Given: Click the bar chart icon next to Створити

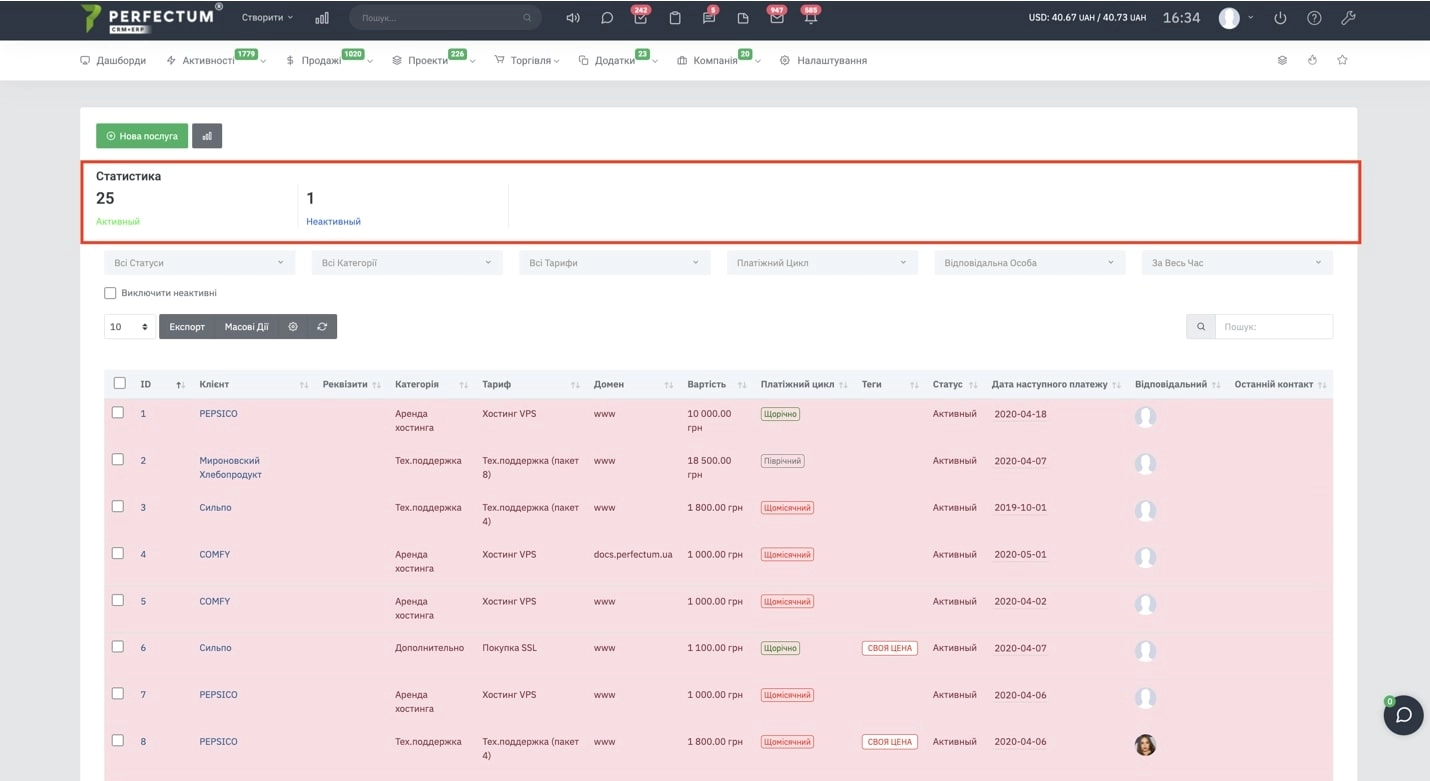Looking at the screenshot, I should pyautogui.click(x=322, y=18).
